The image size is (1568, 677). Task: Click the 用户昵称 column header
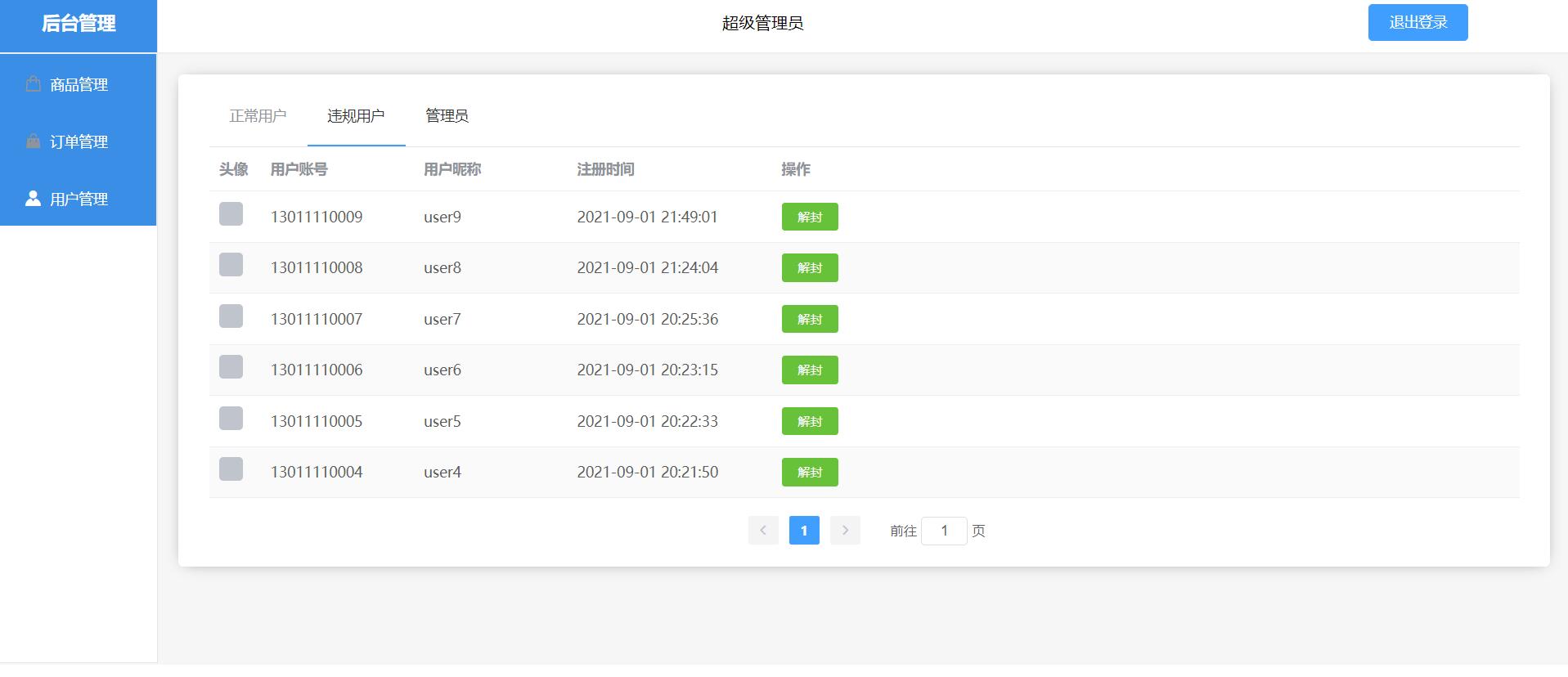coord(452,169)
